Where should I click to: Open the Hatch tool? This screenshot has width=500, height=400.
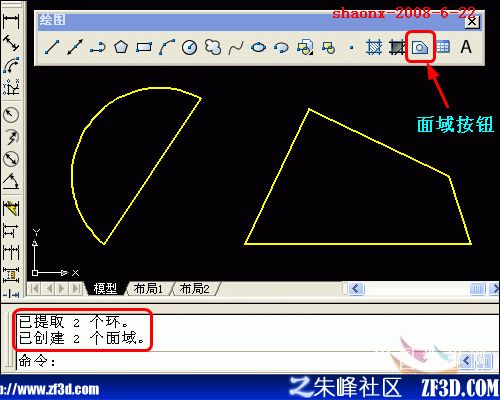374,47
